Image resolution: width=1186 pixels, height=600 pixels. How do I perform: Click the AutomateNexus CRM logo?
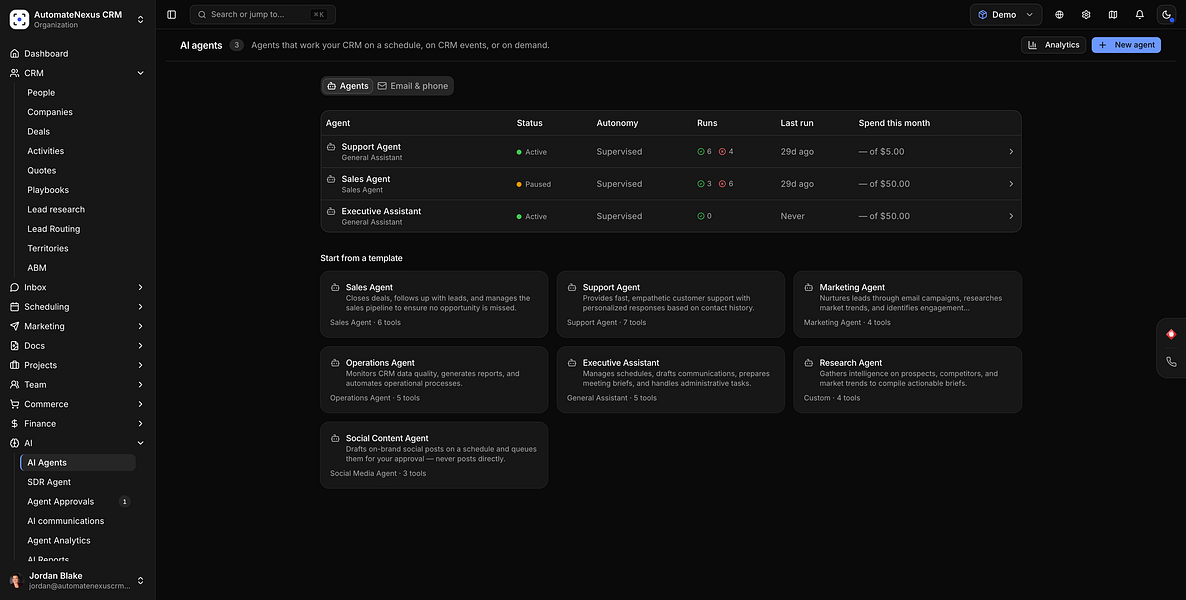coord(19,19)
